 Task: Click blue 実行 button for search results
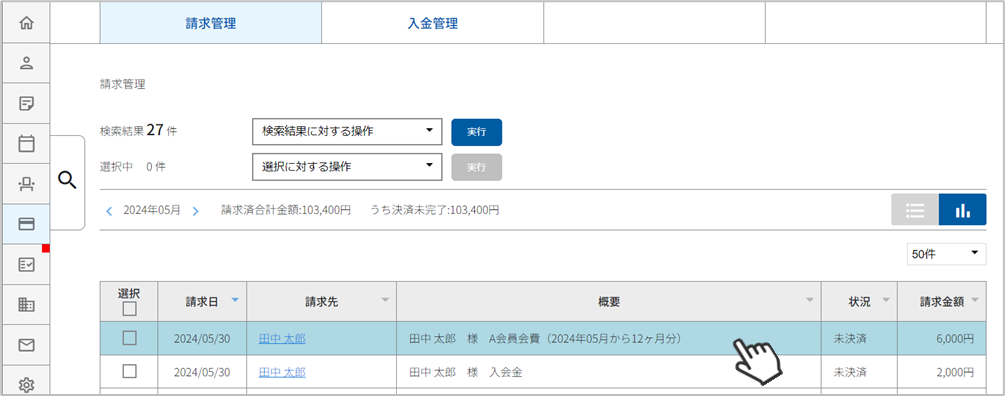[476, 132]
